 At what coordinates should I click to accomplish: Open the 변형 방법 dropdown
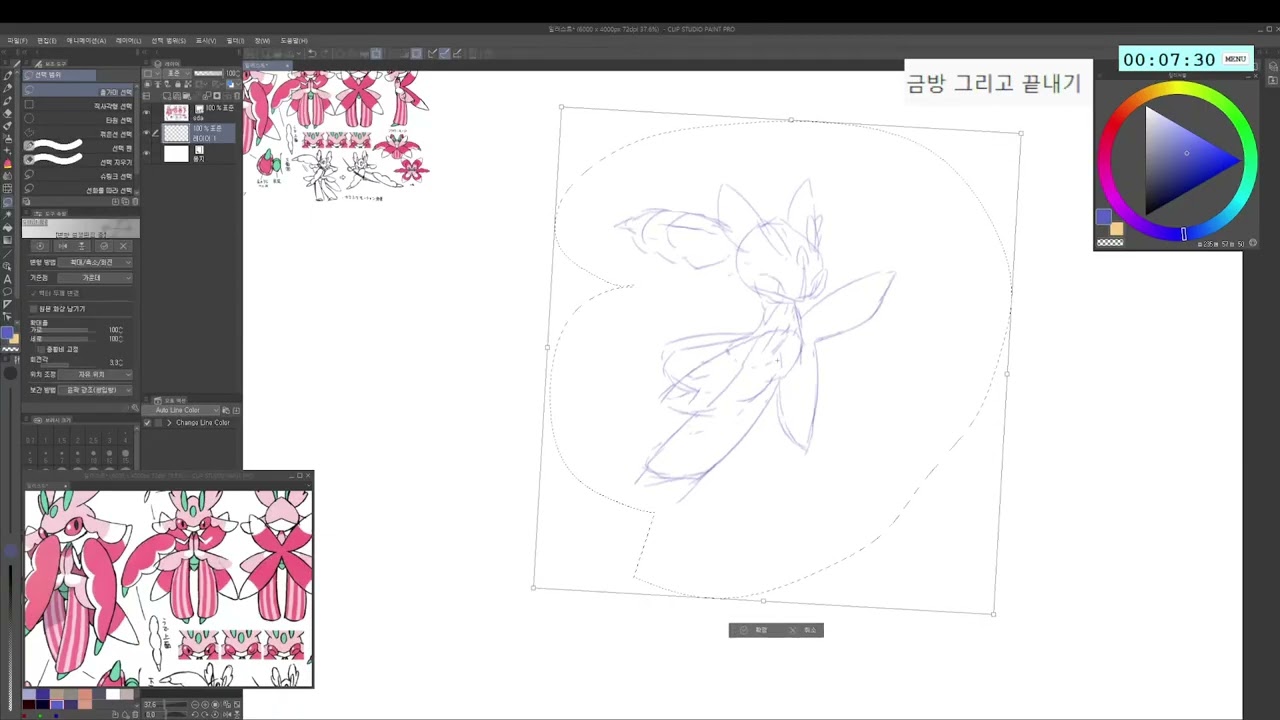click(x=95, y=263)
